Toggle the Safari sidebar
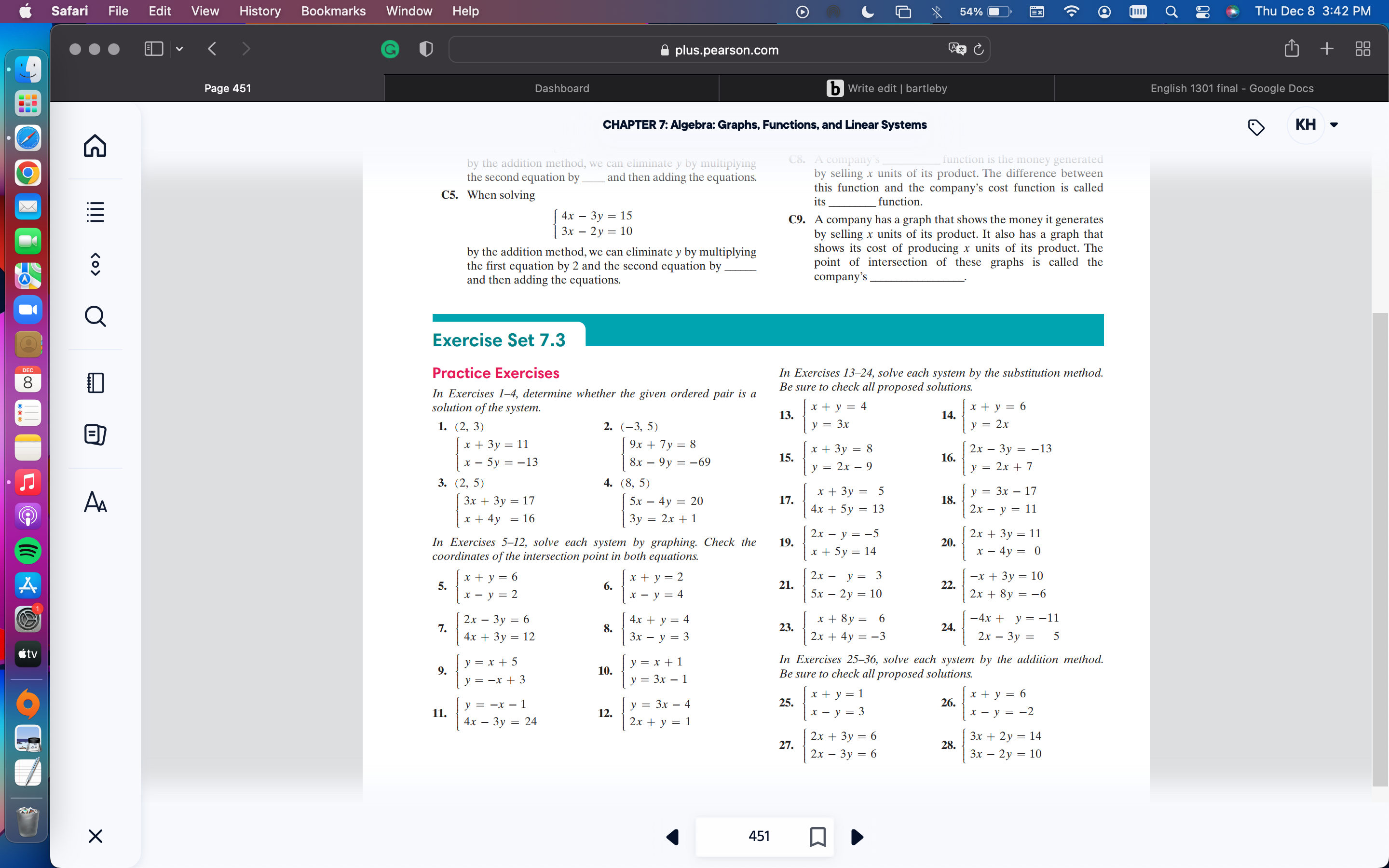 pos(153,49)
